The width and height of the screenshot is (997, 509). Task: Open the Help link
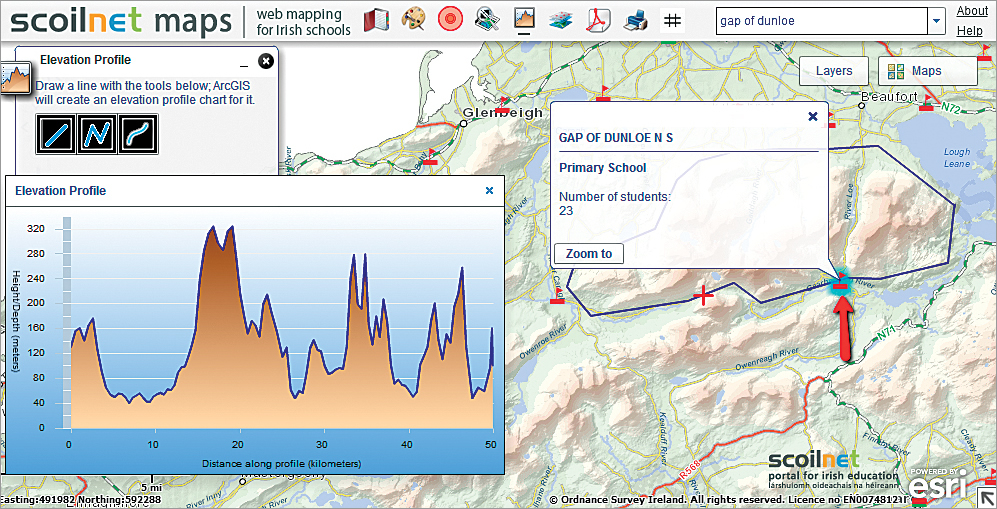pos(970,31)
